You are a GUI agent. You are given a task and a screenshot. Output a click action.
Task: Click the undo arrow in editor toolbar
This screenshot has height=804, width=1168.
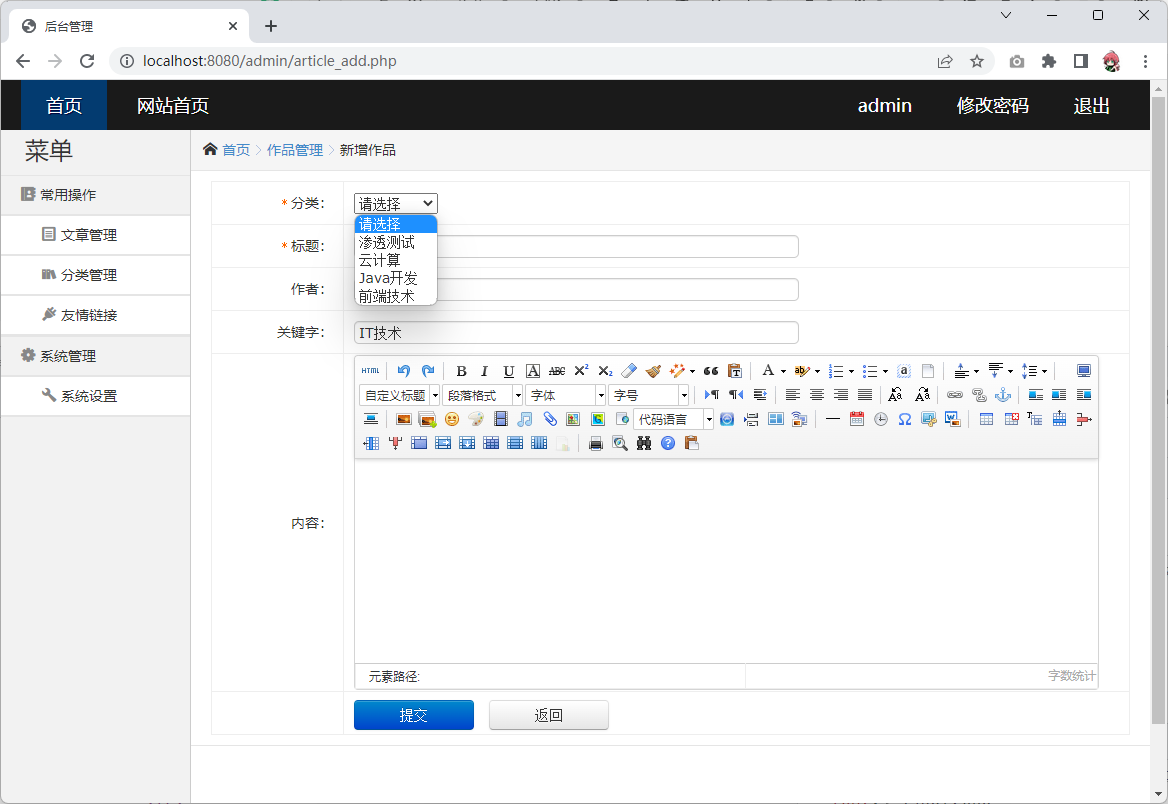tap(404, 371)
